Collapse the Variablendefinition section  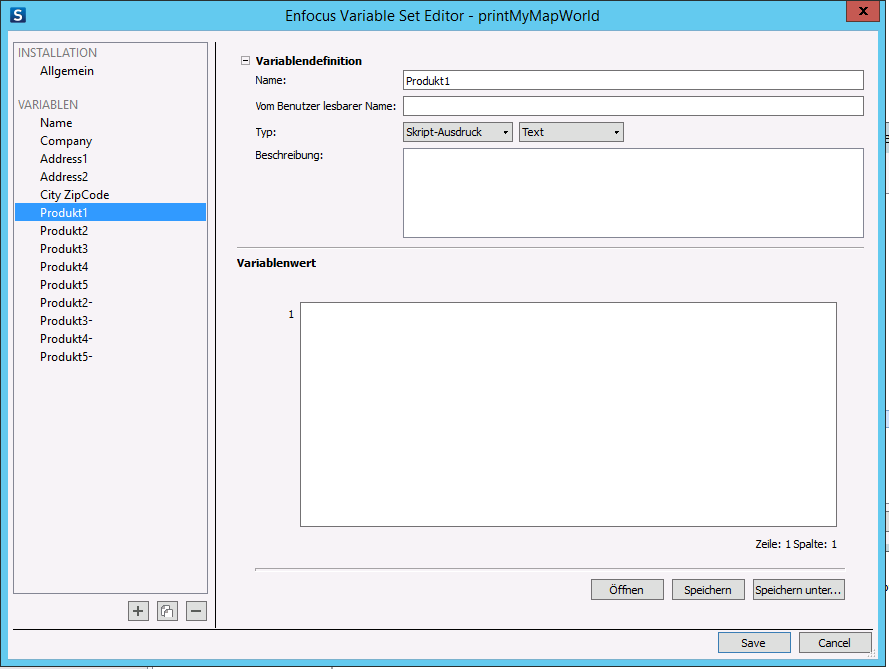(x=245, y=61)
